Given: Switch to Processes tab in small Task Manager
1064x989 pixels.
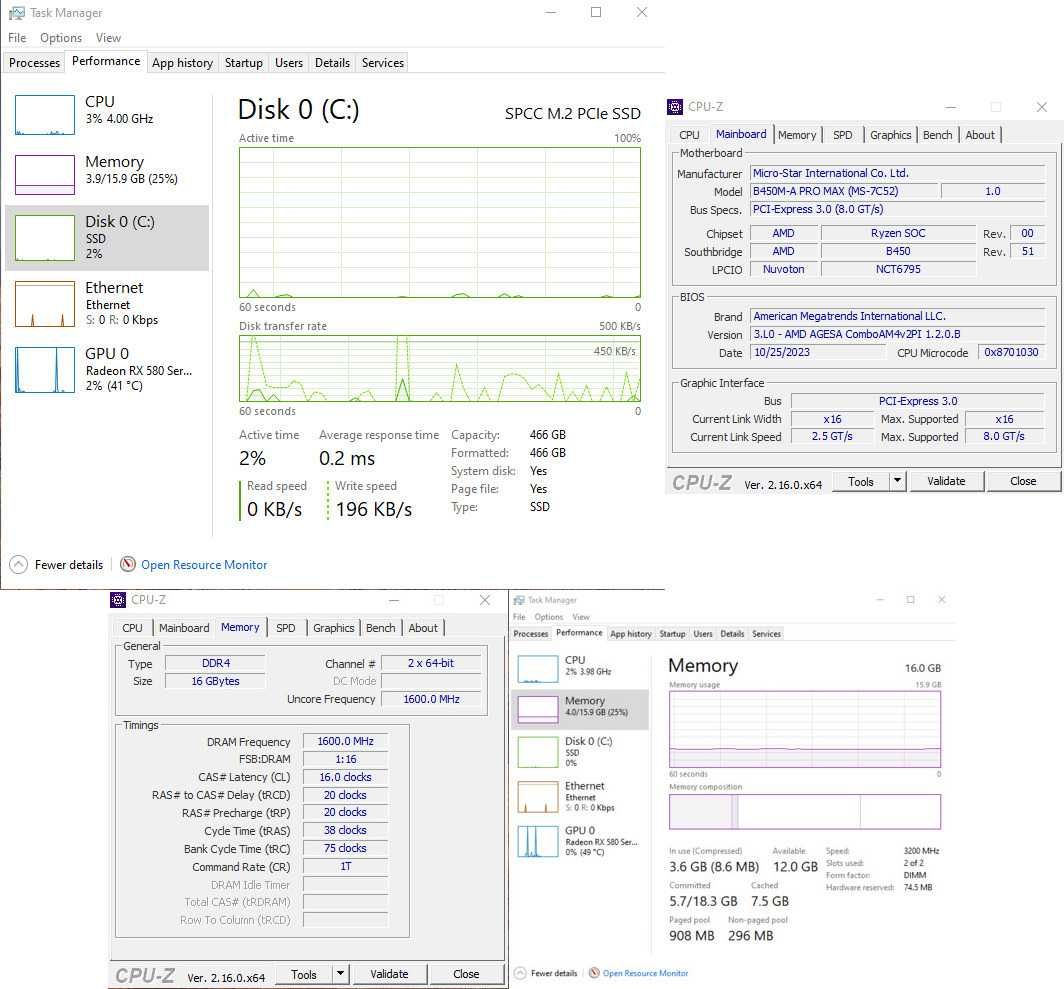Looking at the screenshot, I should tap(530, 633).
